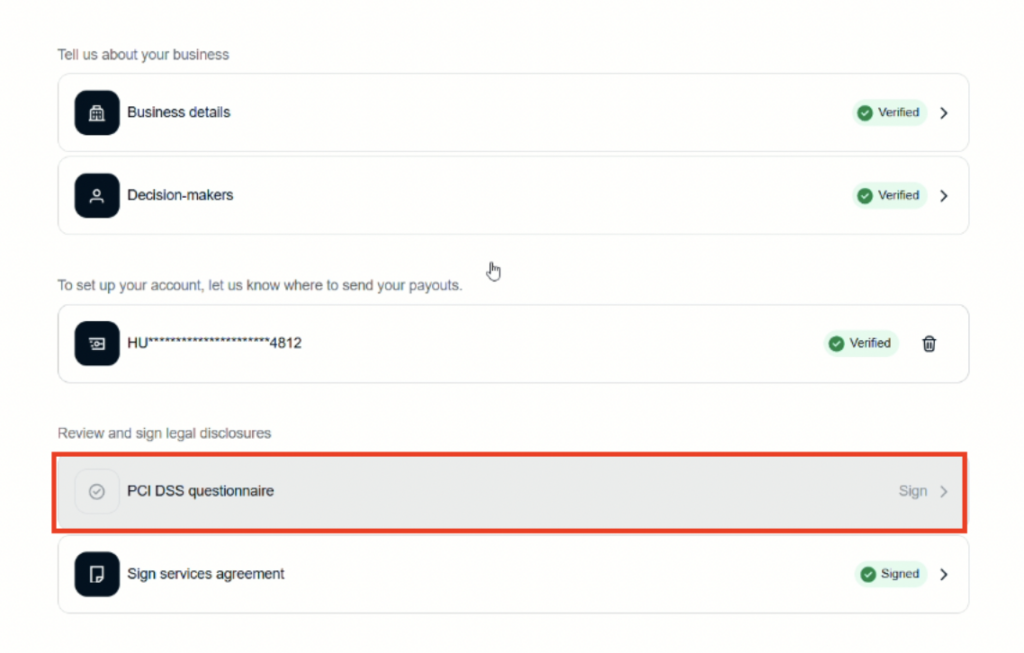Open PCI DSS questionnaire chevron arrow
This screenshot has height=653, width=1024.
[944, 492]
